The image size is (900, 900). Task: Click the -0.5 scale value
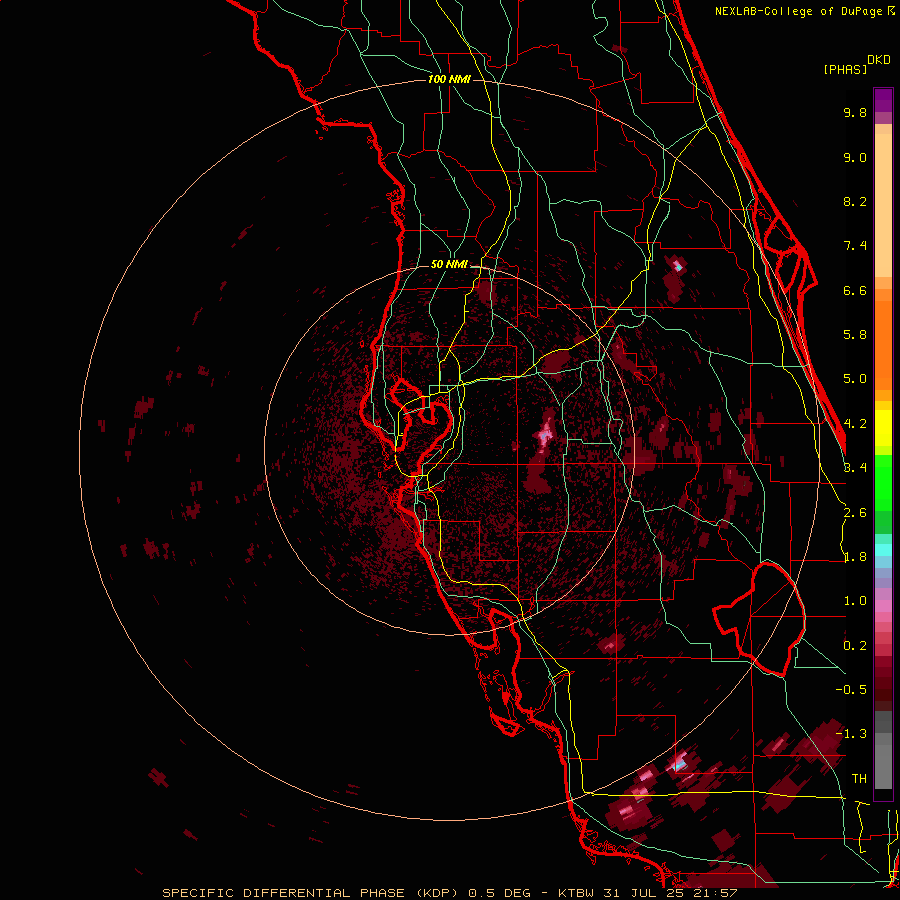[x=851, y=690]
